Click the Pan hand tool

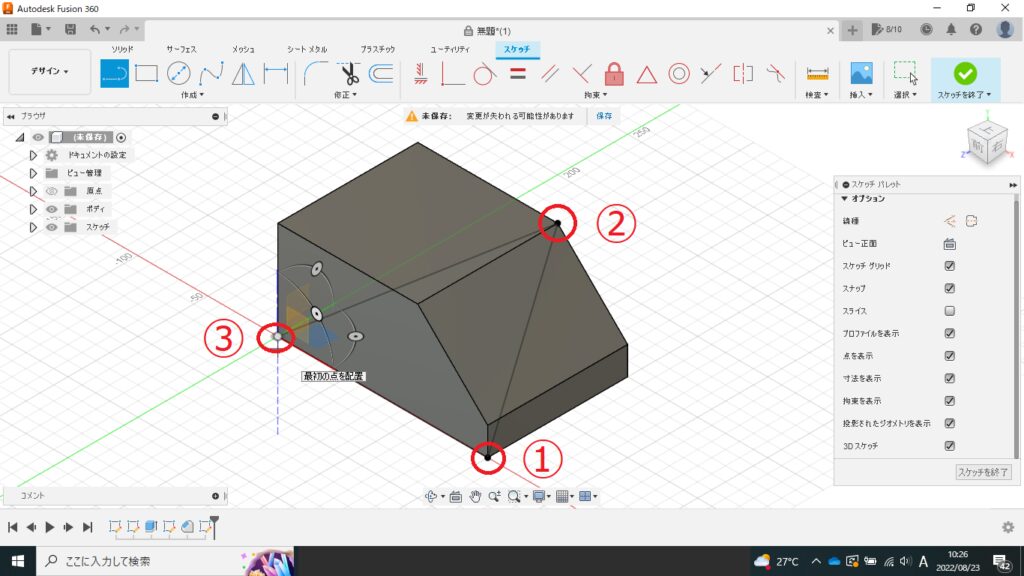tap(475, 496)
